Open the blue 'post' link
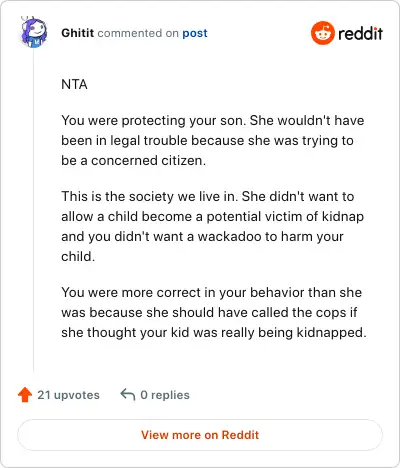The image size is (400, 468). [195, 33]
